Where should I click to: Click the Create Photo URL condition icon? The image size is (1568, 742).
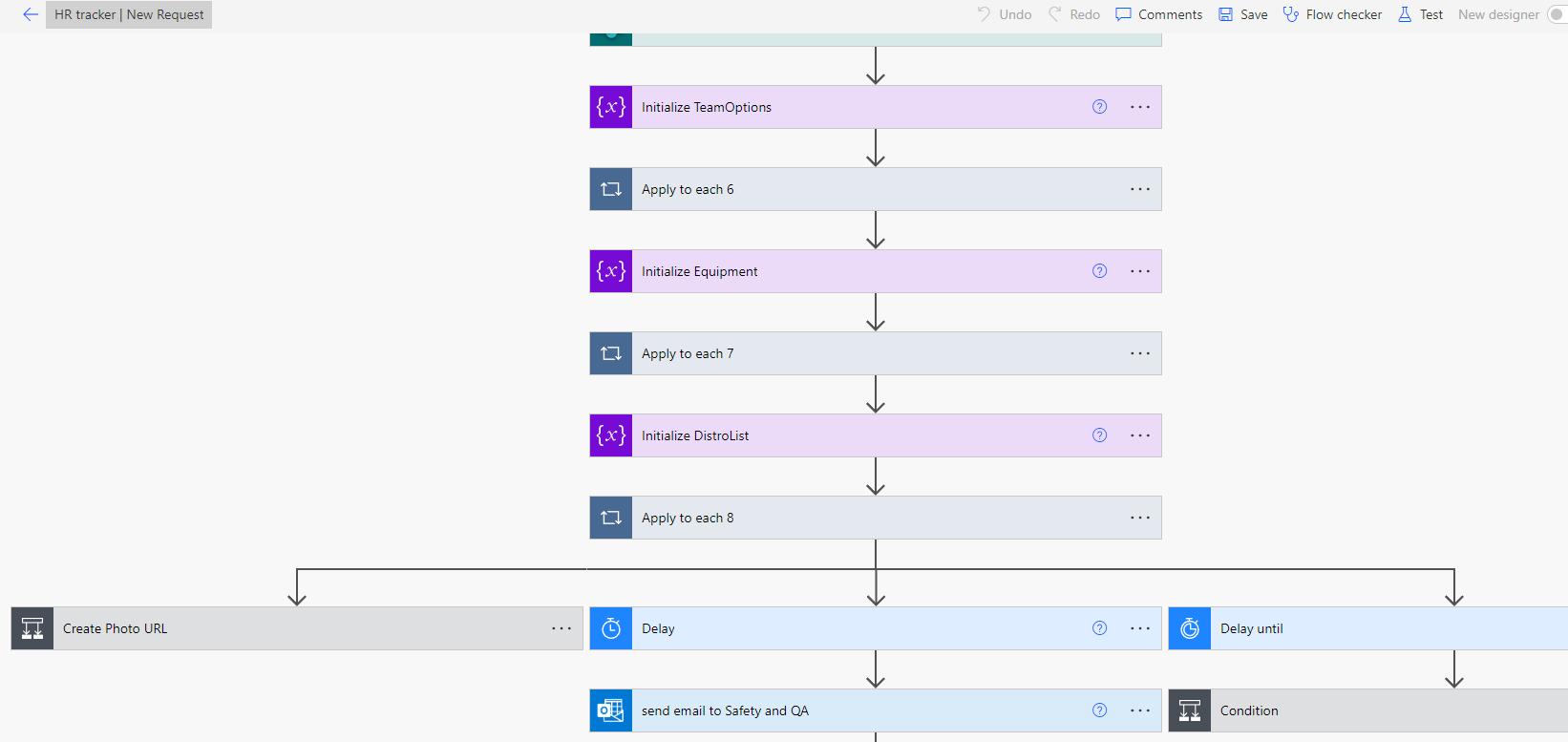point(32,628)
